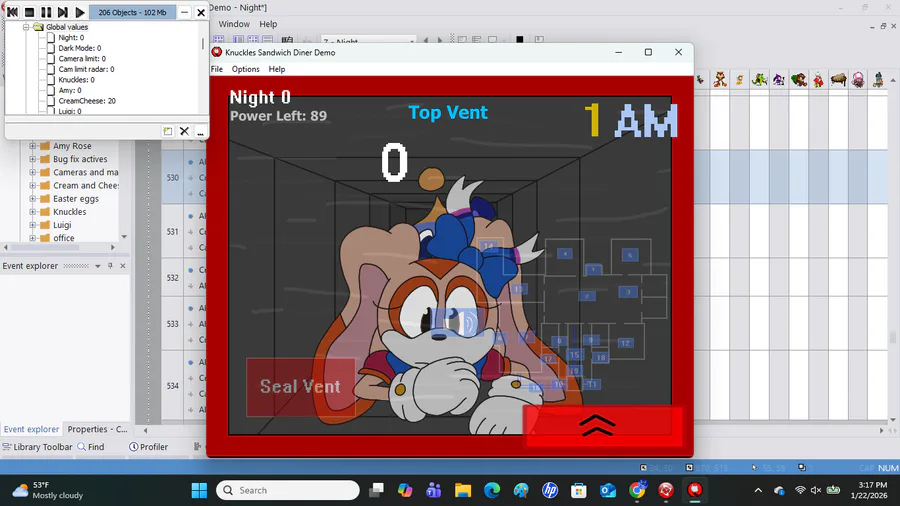This screenshot has width=900, height=506.
Task: Click the brown table object column icon
Action: [x=838, y=80]
